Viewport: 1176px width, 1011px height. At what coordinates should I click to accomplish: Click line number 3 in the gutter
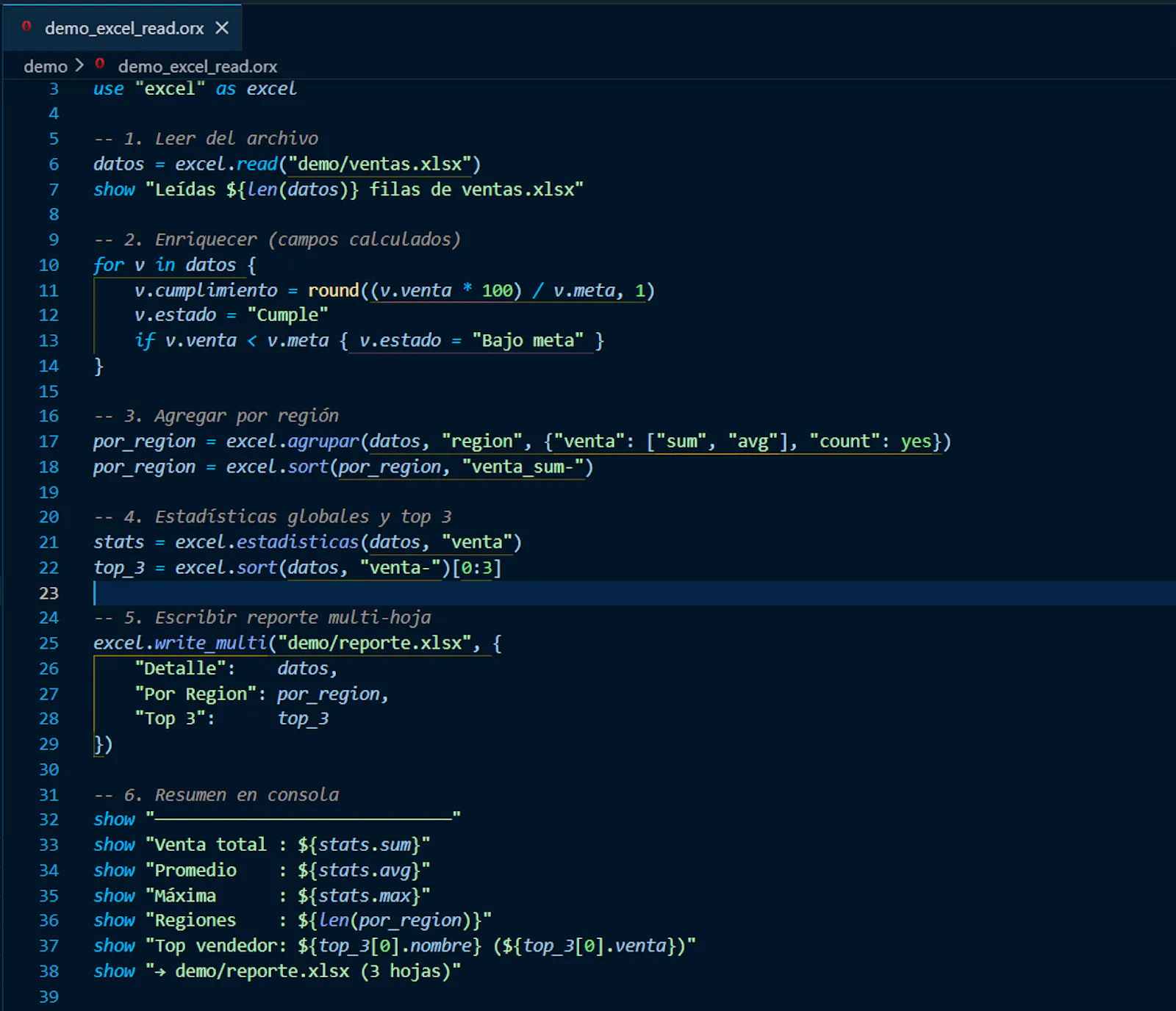pos(53,89)
